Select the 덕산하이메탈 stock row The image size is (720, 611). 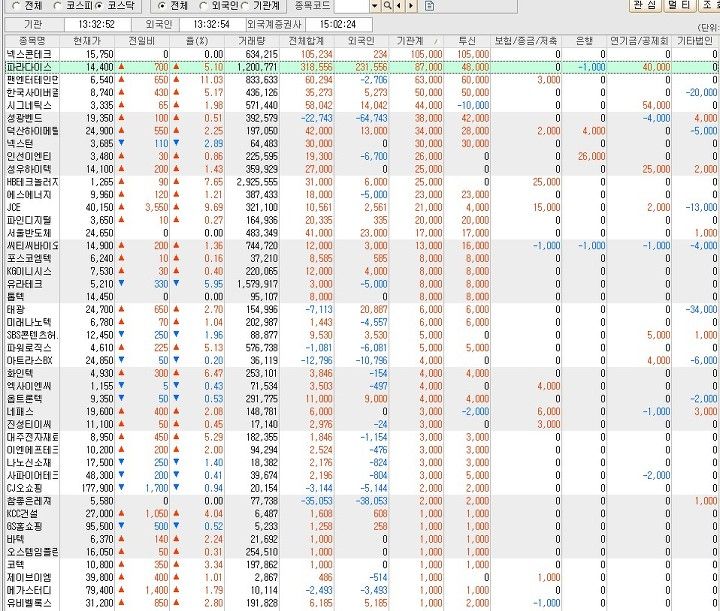[362, 131]
